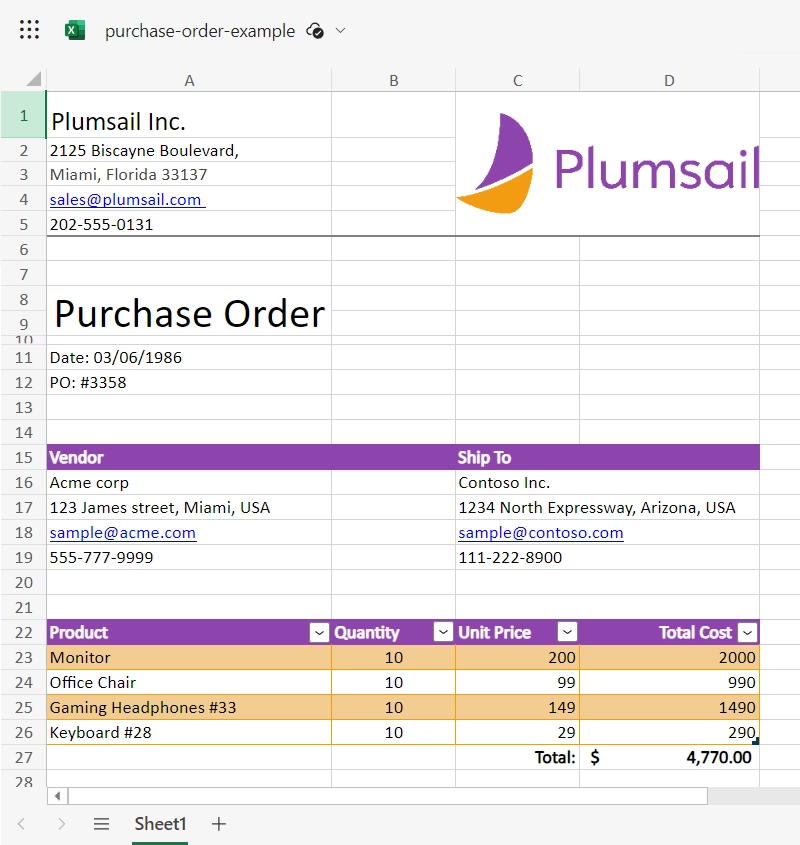The height and width of the screenshot is (845, 800).
Task: Select column A header
Action: (x=189, y=80)
